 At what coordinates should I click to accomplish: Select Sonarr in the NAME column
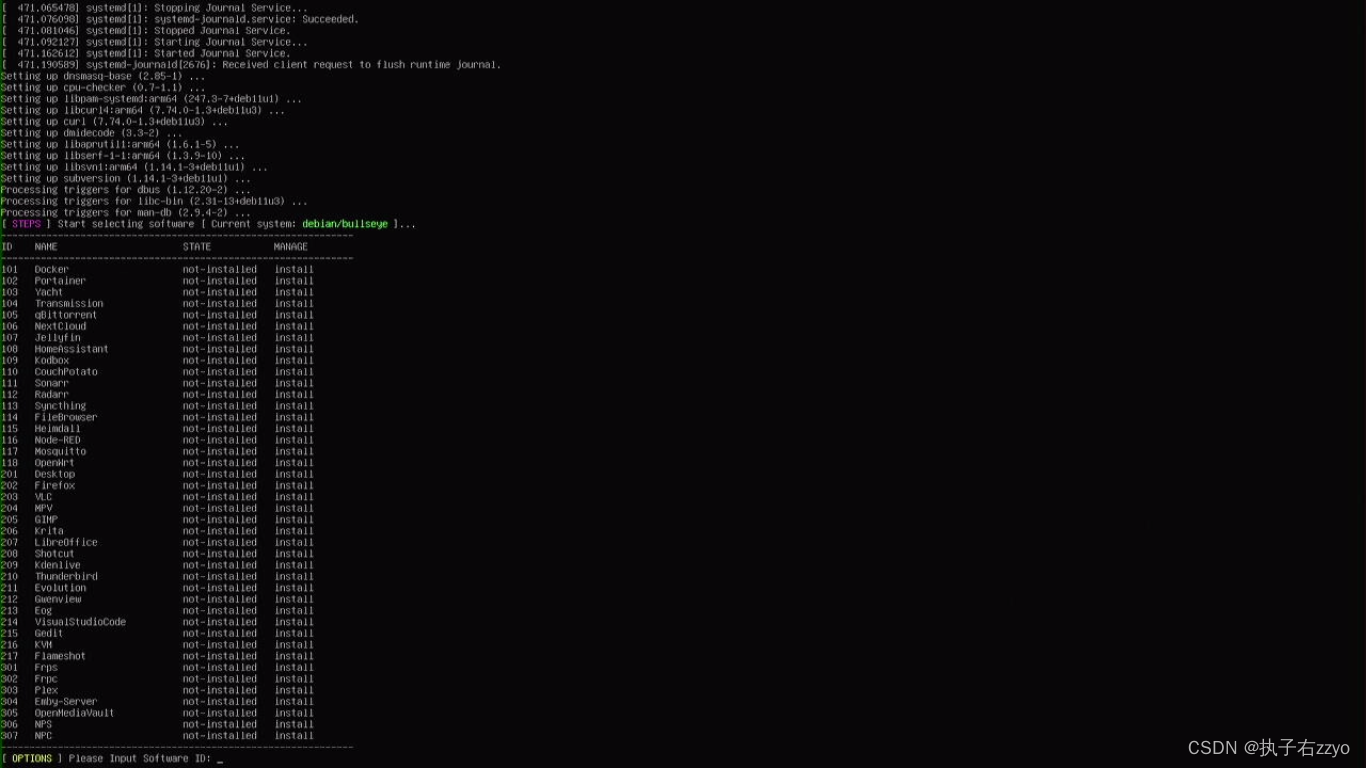[x=52, y=383]
